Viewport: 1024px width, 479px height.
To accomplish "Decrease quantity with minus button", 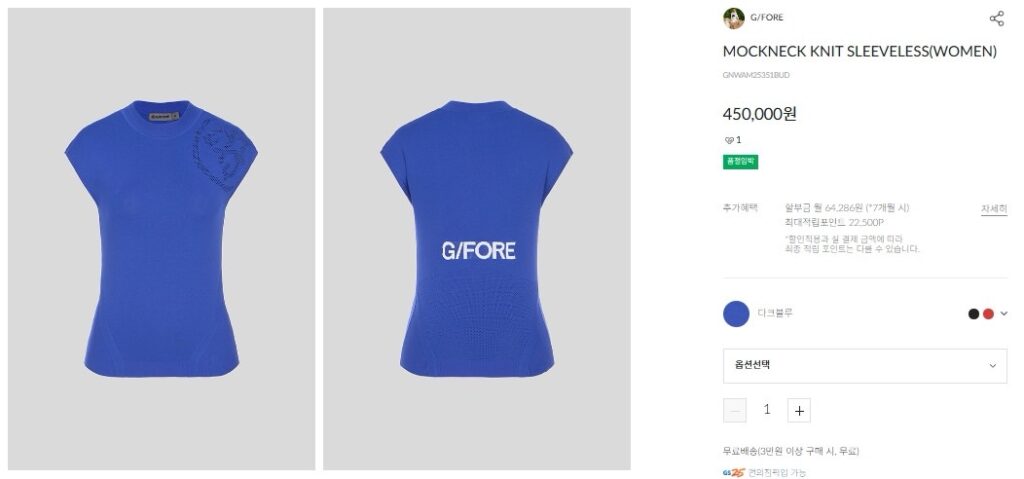I will (x=735, y=410).
